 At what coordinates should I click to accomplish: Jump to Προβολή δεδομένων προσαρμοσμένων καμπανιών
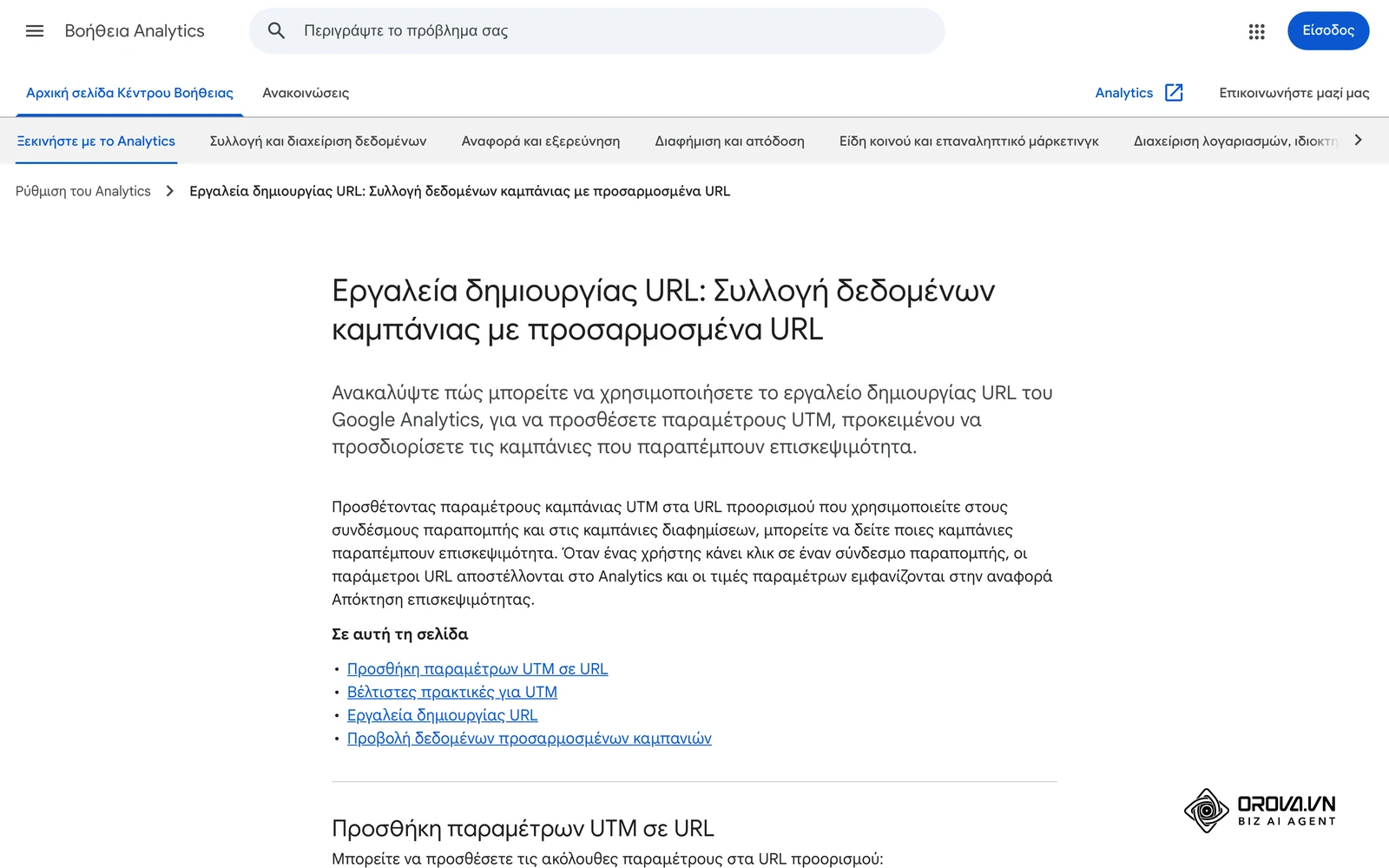coord(530,739)
